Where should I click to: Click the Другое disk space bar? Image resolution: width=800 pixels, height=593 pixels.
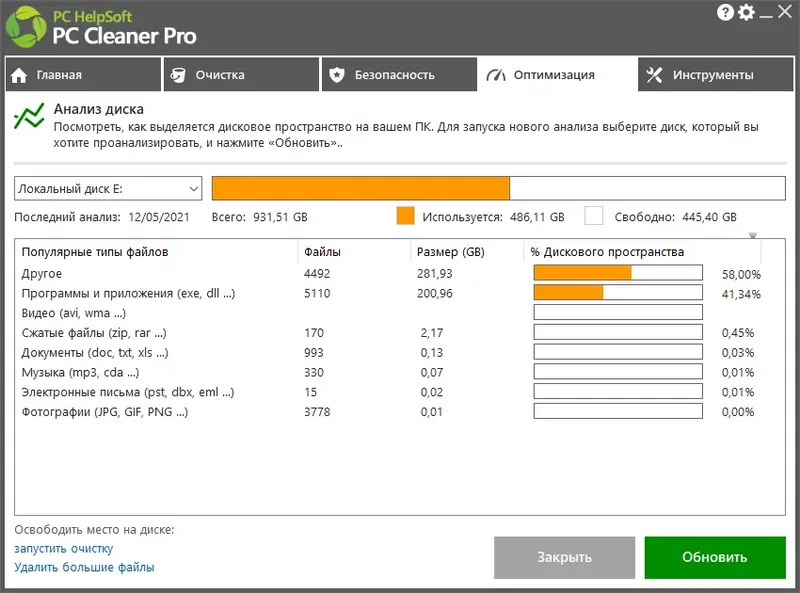tap(618, 273)
